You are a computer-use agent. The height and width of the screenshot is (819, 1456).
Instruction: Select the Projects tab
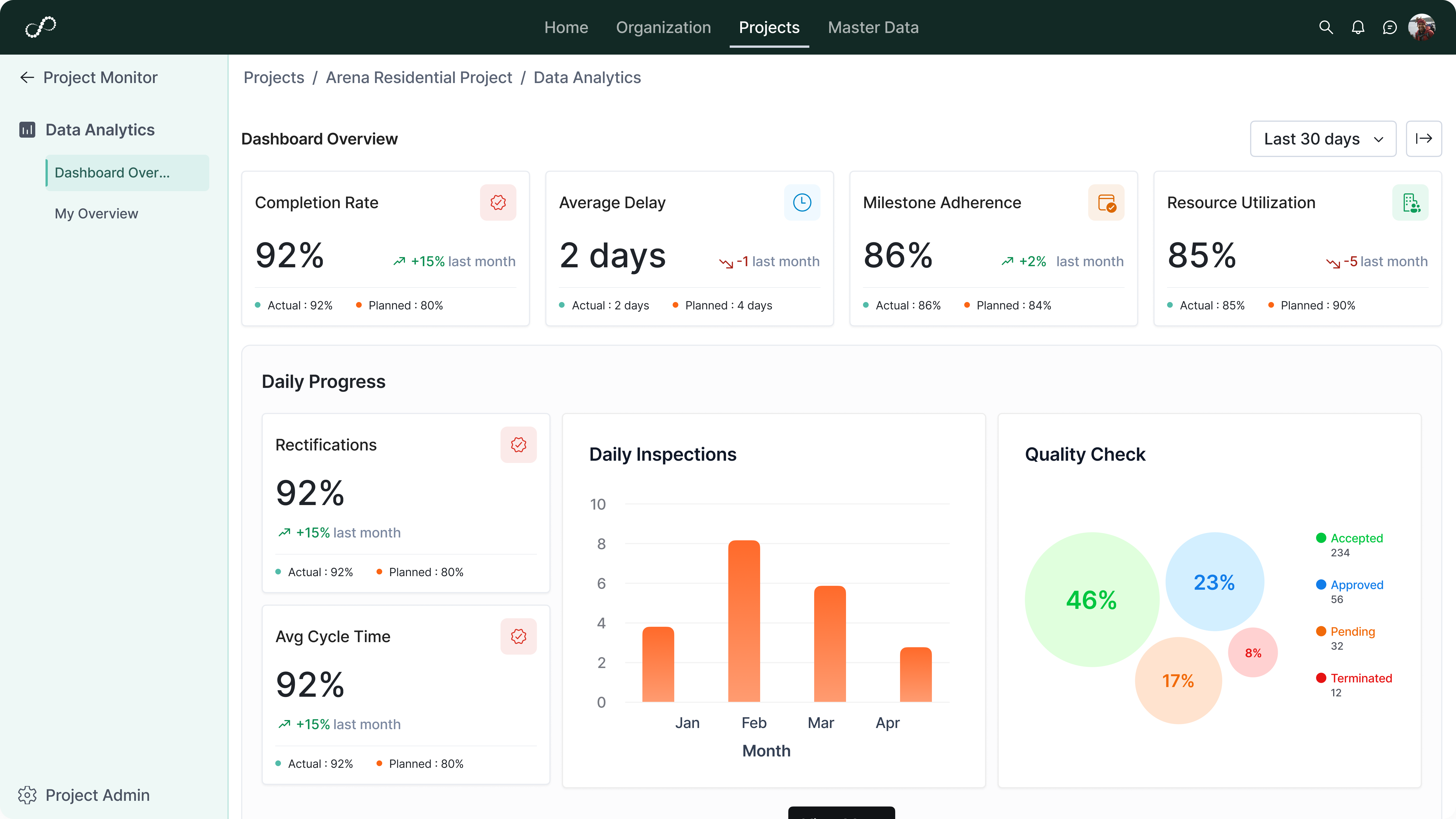[769, 27]
